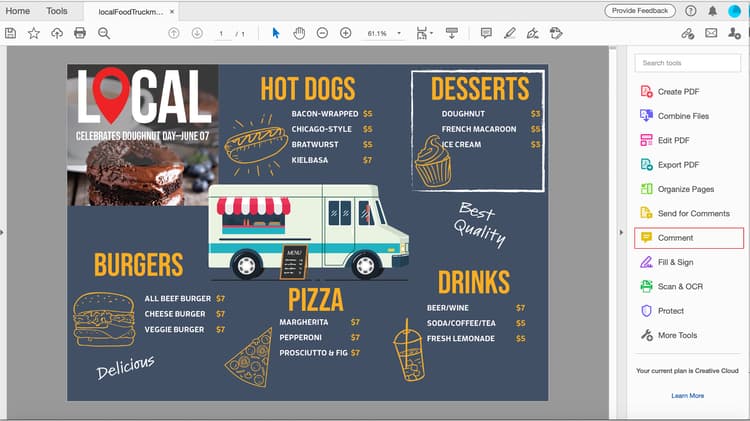750x421 pixels.
Task: Open the Learn More link
Action: point(687,396)
